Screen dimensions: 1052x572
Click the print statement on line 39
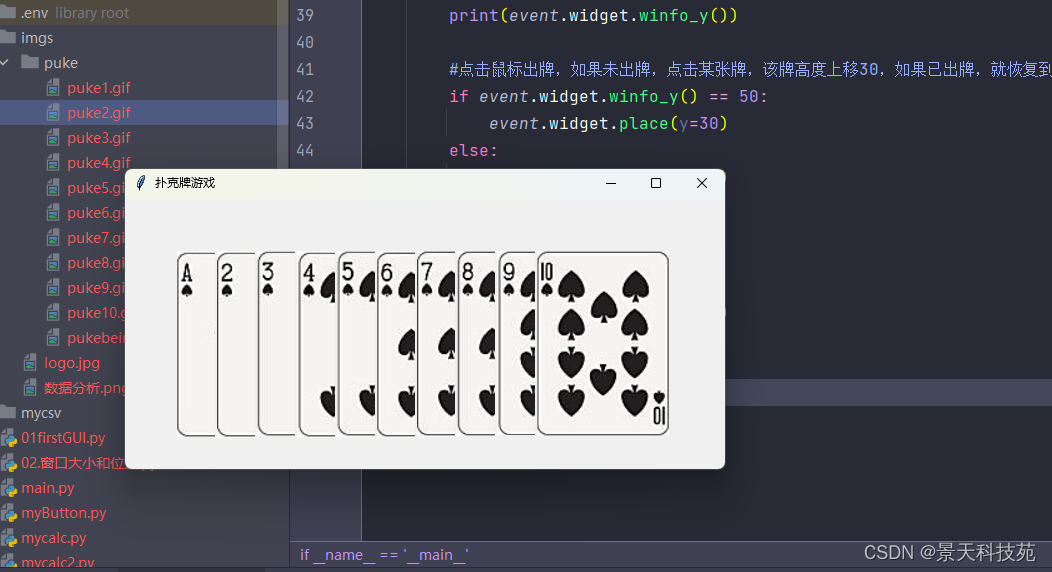point(593,15)
